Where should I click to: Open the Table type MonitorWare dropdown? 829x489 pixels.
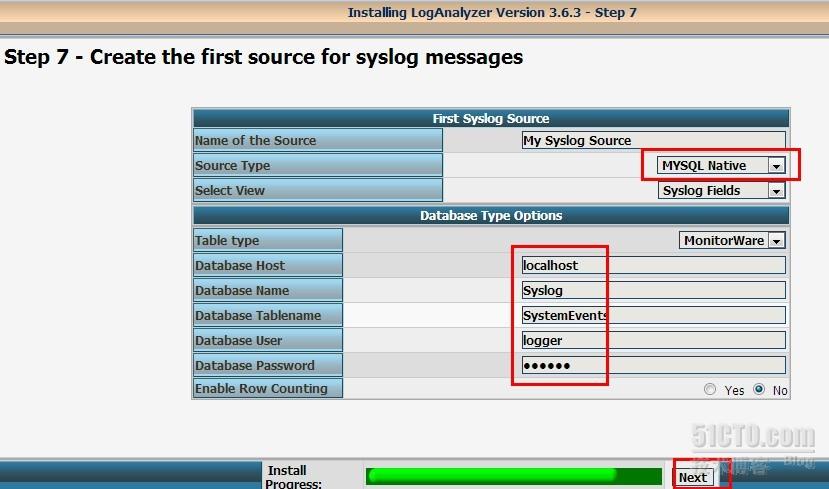[x=732, y=241]
